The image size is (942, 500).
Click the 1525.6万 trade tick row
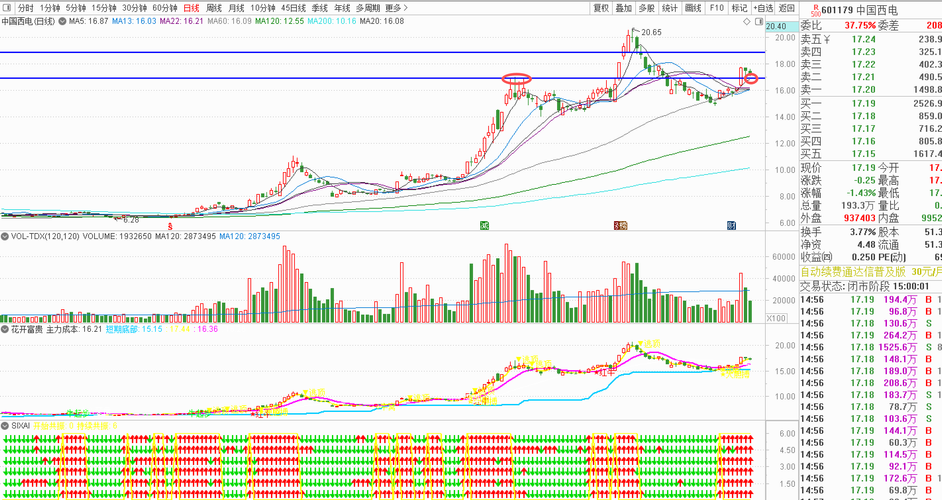871,347
